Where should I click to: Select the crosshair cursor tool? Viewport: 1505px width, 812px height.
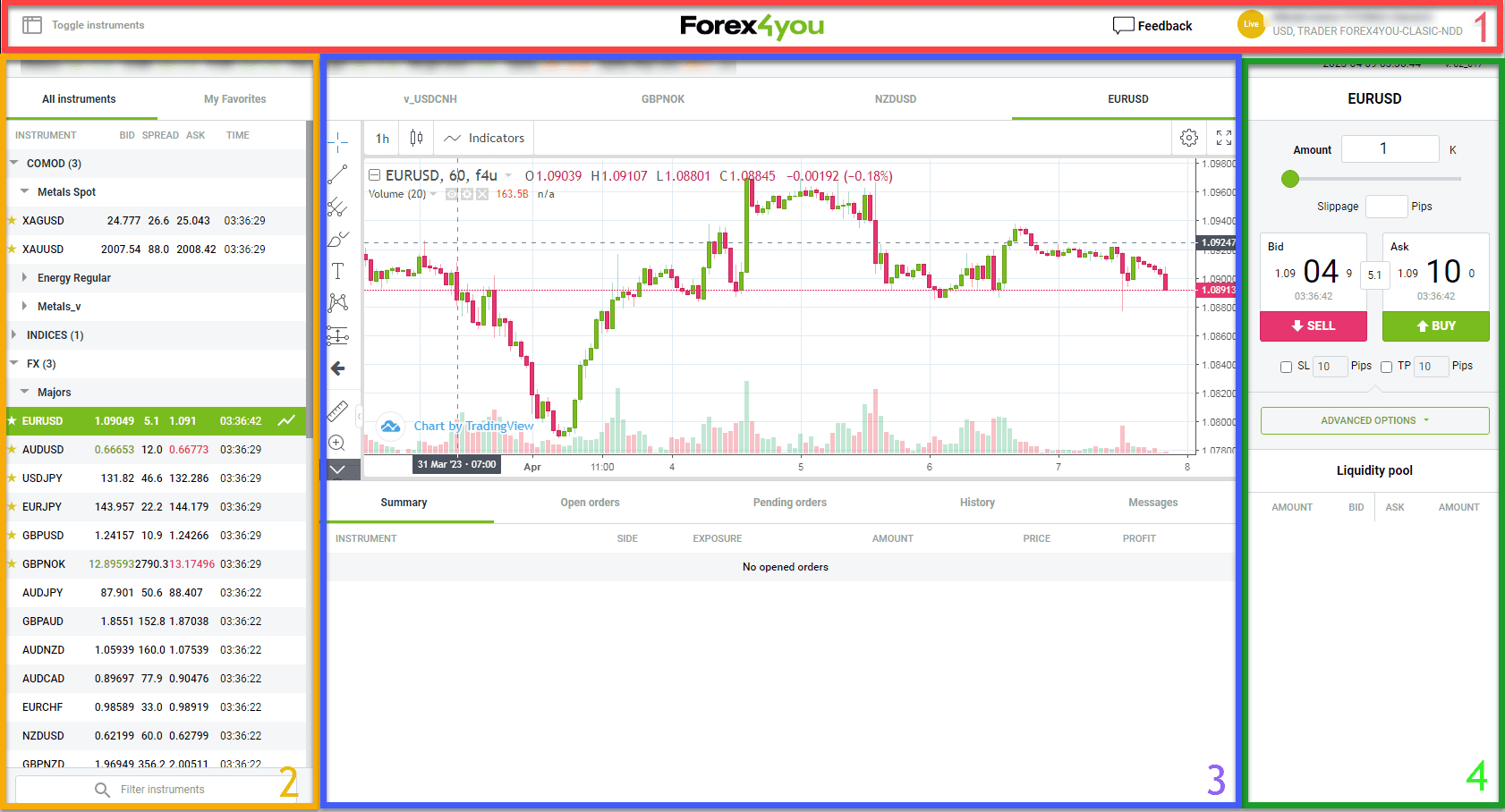click(338, 142)
